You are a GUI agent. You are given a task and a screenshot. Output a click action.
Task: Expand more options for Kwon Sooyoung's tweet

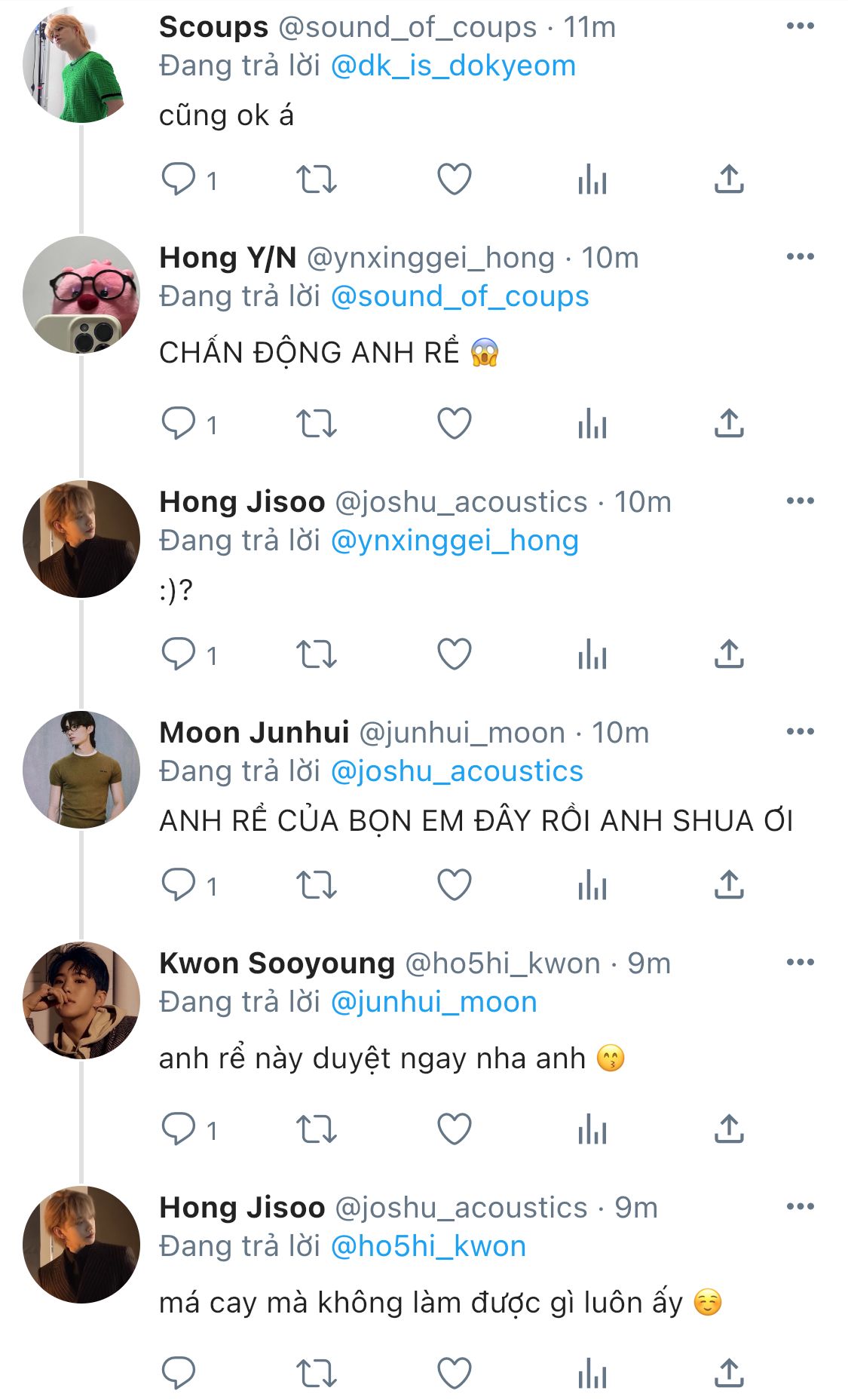[800, 962]
